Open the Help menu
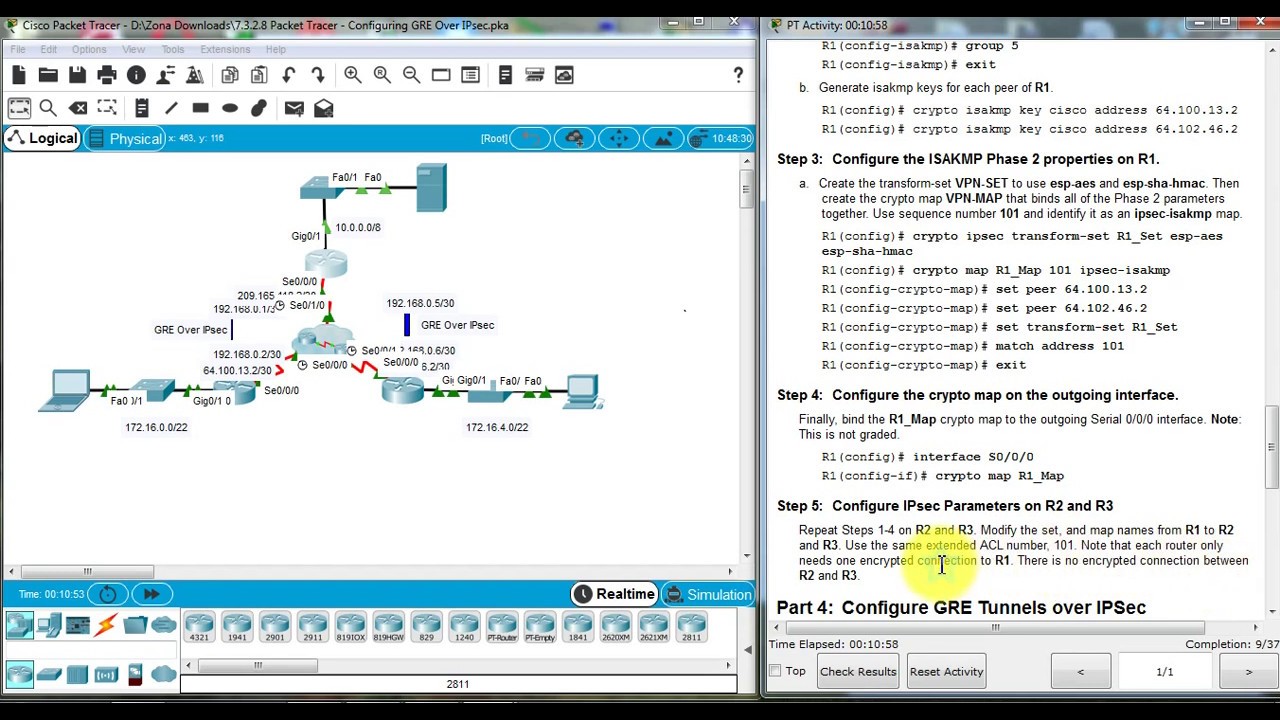 click(x=275, y=49)
